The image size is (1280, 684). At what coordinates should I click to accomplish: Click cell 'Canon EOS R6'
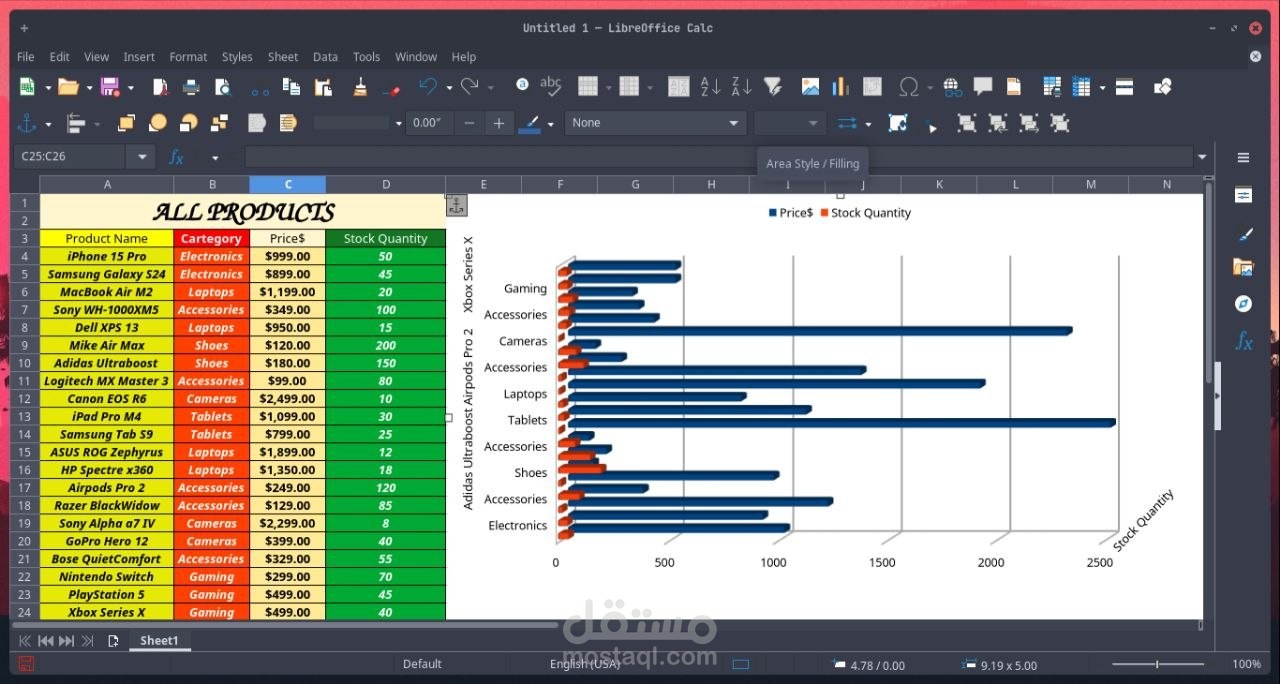(x=107, y=398)
